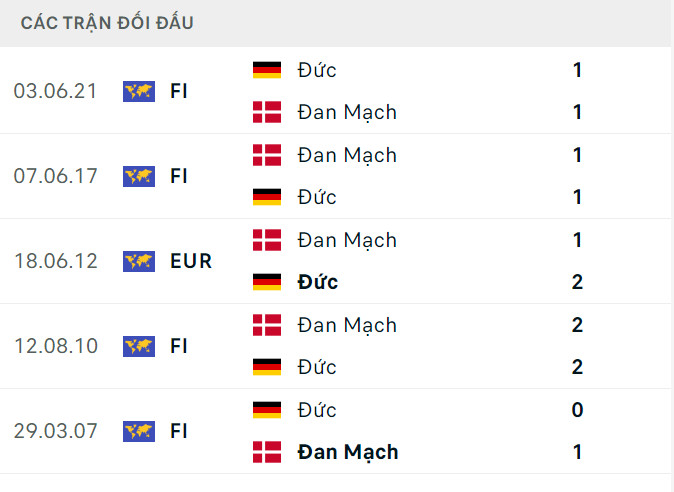The width and height of the screenshot is (674, 492).
Task: Click Đức's score of 0 in 29.03.07 match
Action: tap(578, 410)
